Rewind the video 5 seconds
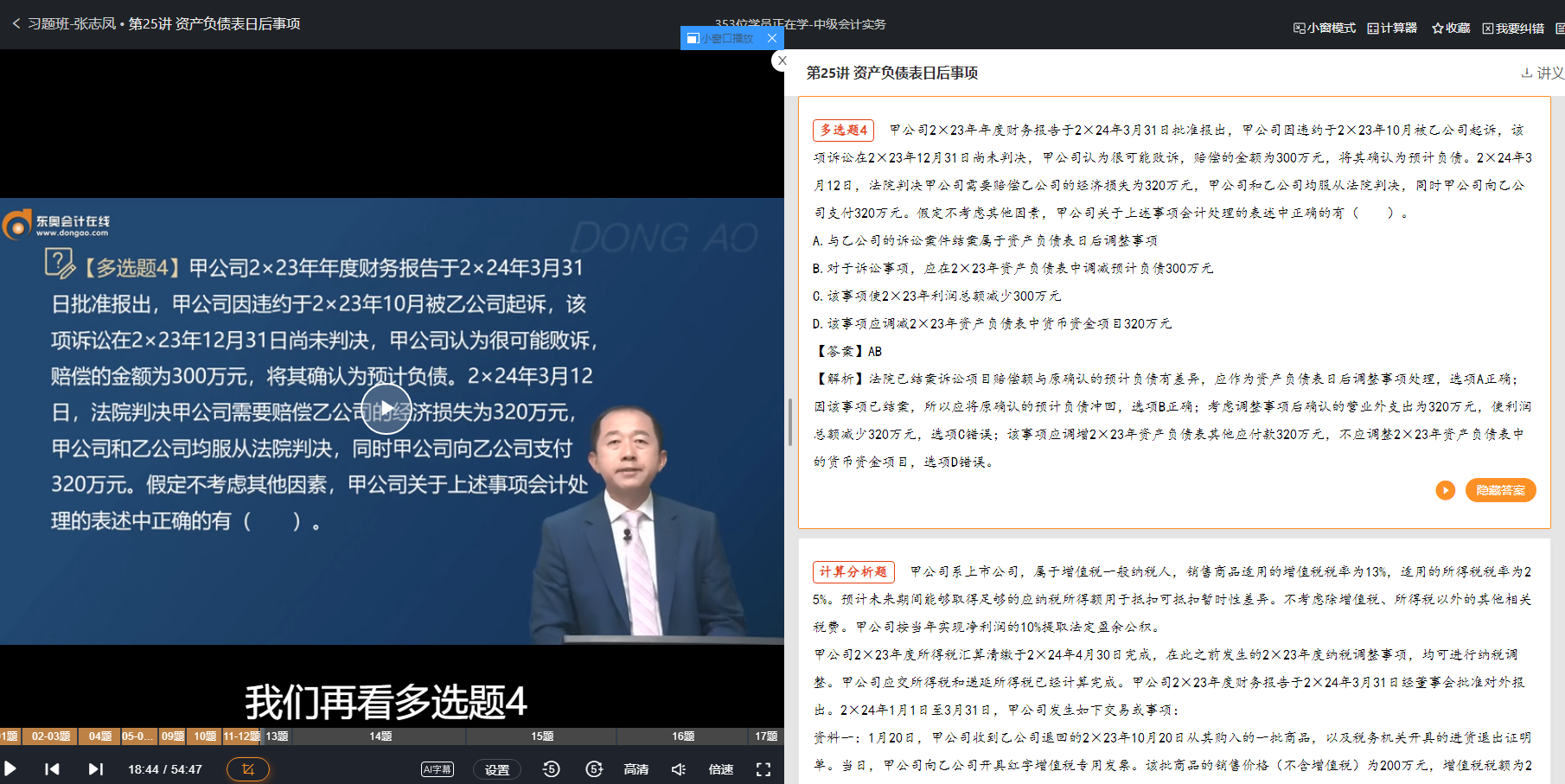This screenshot has width=1565, height=784. (551, 768)
